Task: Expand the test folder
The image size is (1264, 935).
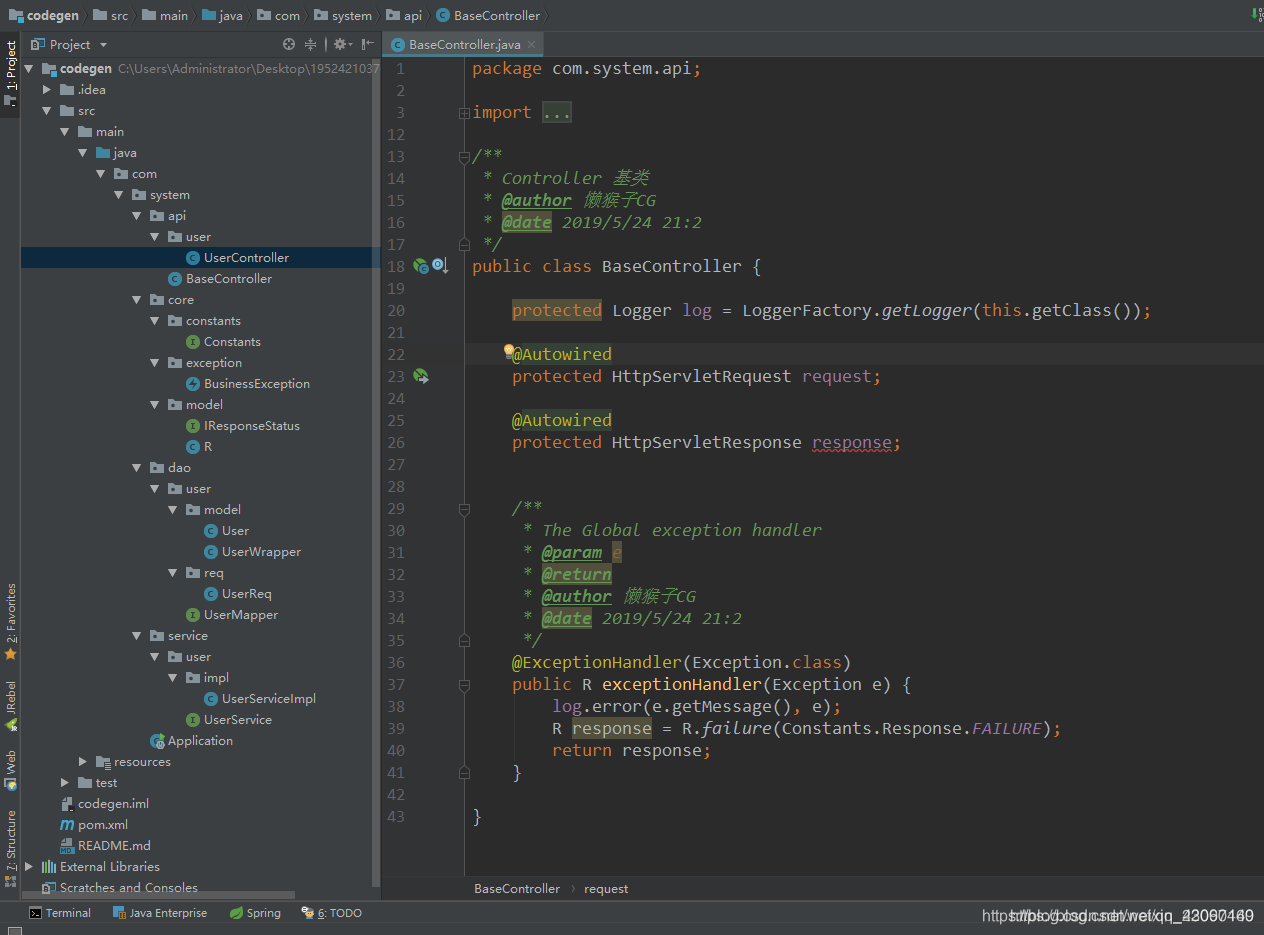Action: click(x=64, y=783)
